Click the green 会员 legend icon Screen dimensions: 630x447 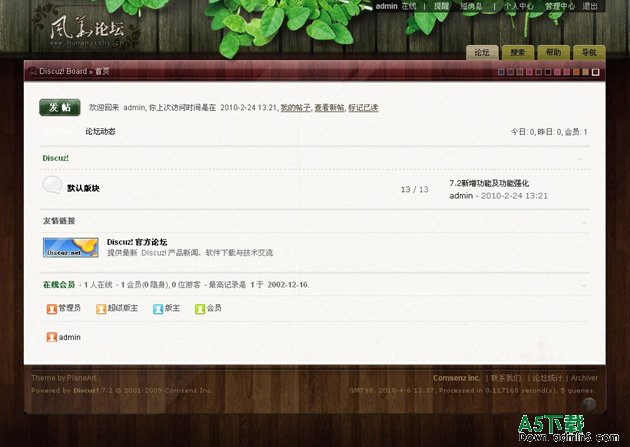pyautogui.click(x=200, y=308)
